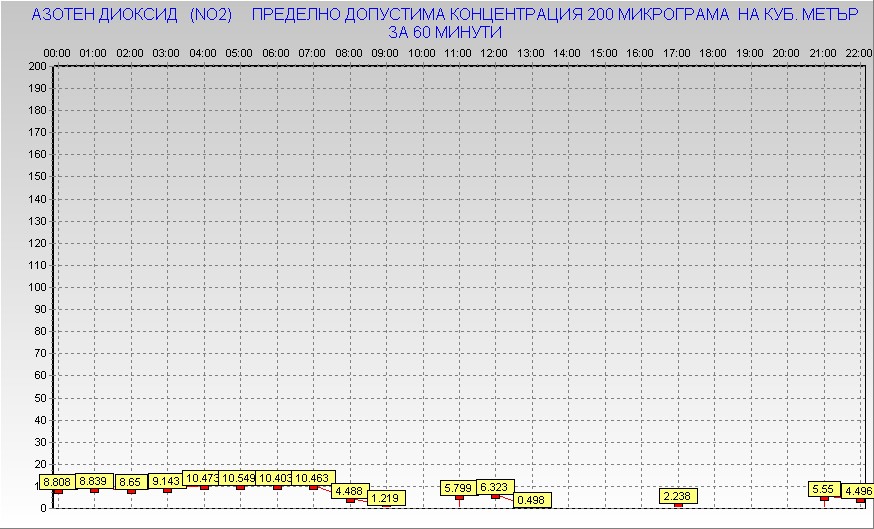The height and width of the screenshot is (529, 874).
Task: Click the 9.143 data point label
Action: [x=167, y=481]
